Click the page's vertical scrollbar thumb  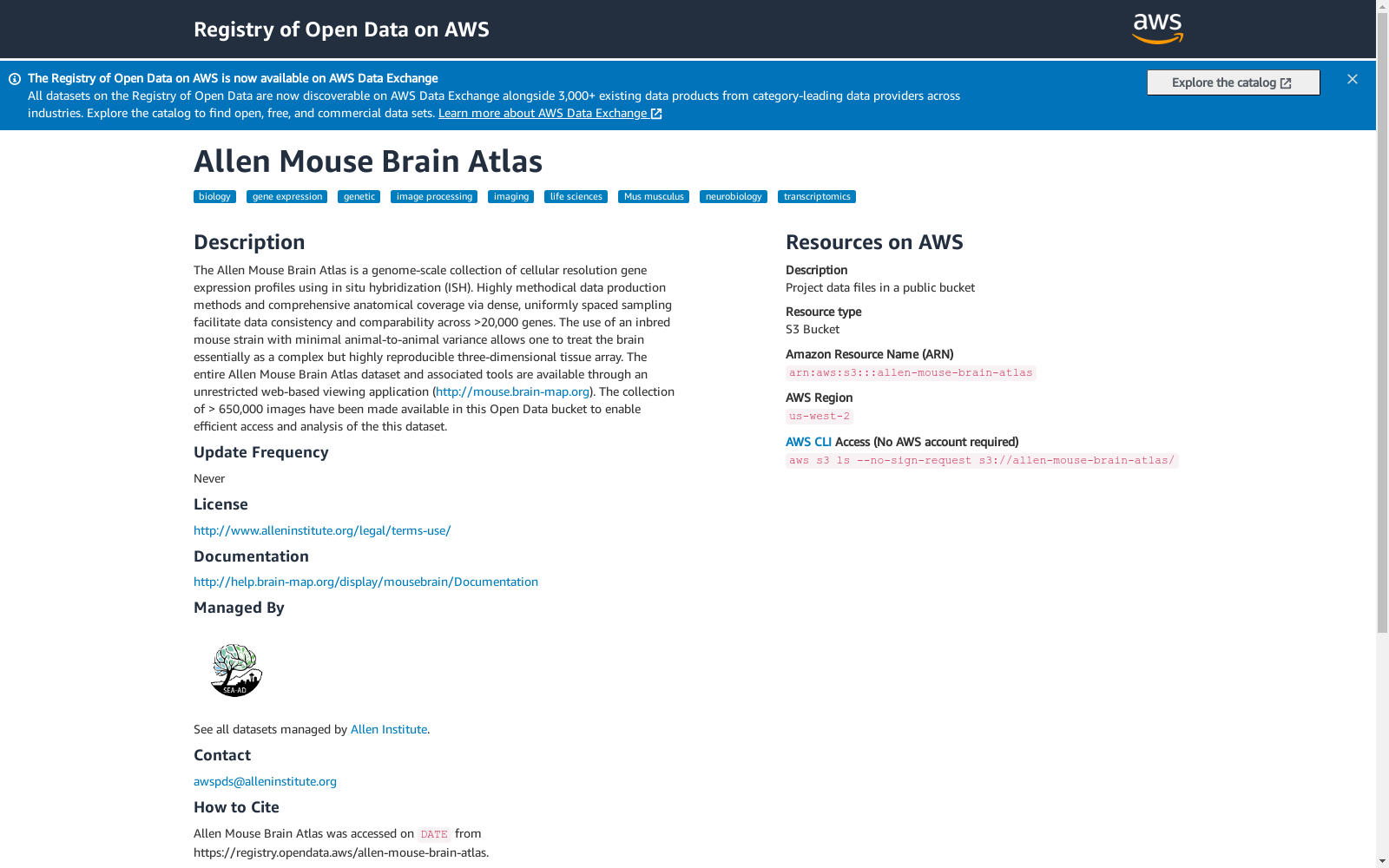pyautogui.click(x=1382, y=322)
